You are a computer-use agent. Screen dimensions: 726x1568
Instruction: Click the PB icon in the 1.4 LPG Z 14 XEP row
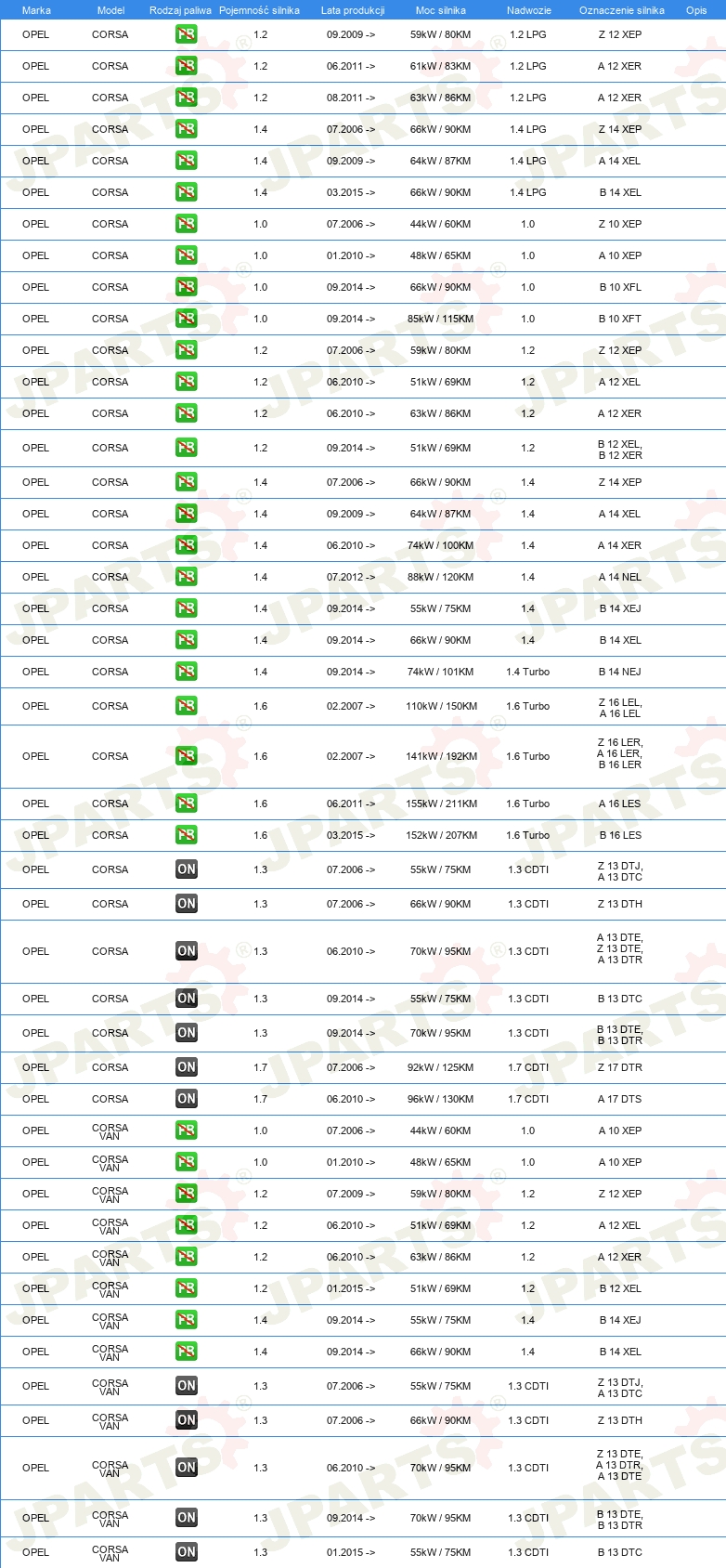(x=187, y=129)
